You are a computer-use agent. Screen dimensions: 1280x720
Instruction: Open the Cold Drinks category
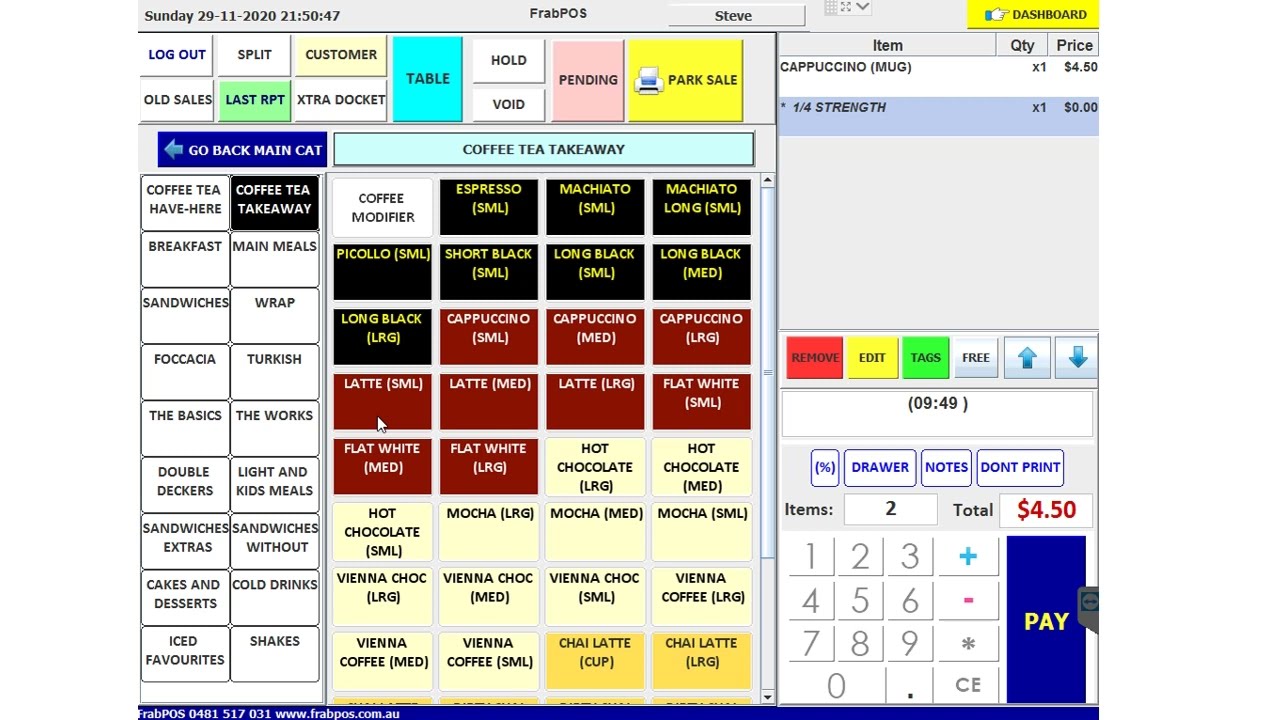(274, 597)
